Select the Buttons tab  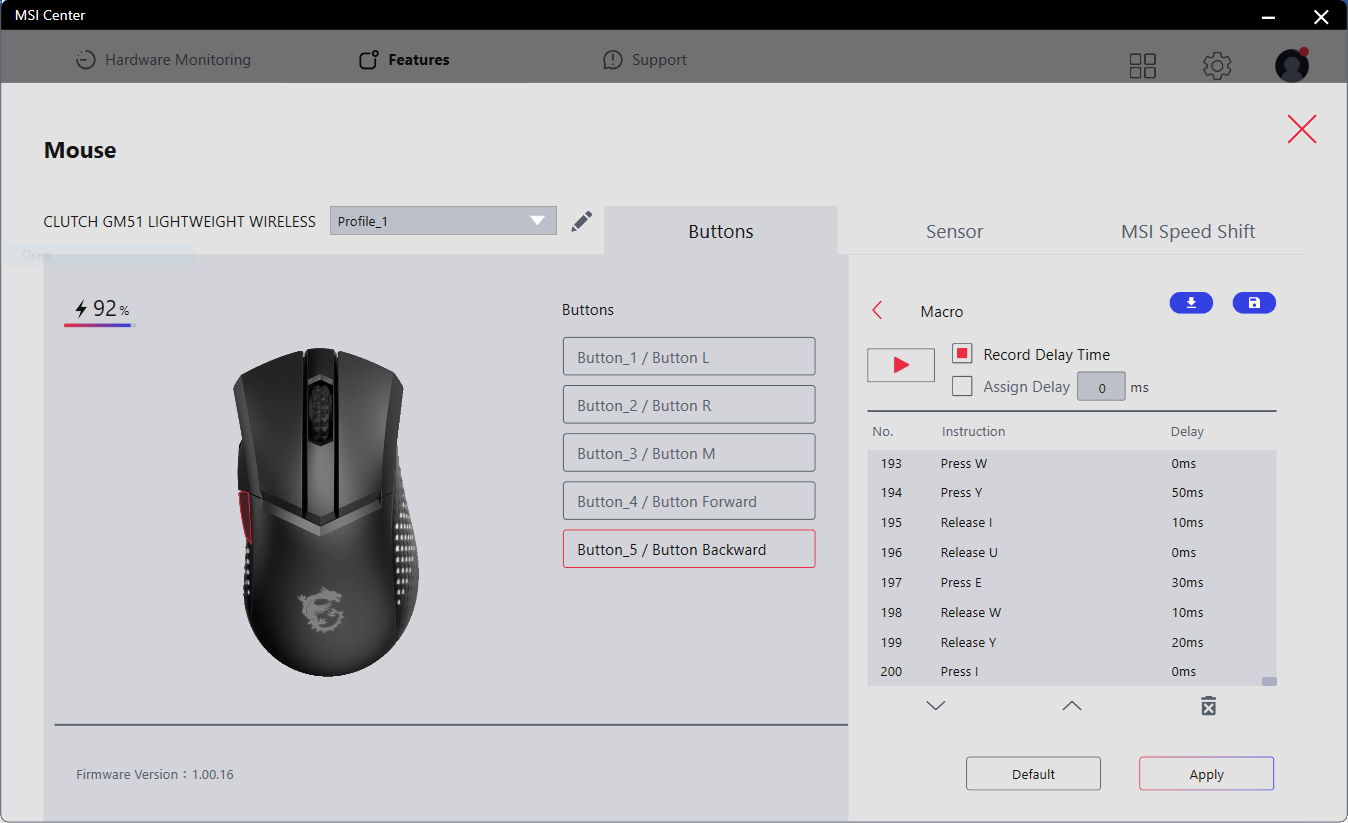click(721, 231)
